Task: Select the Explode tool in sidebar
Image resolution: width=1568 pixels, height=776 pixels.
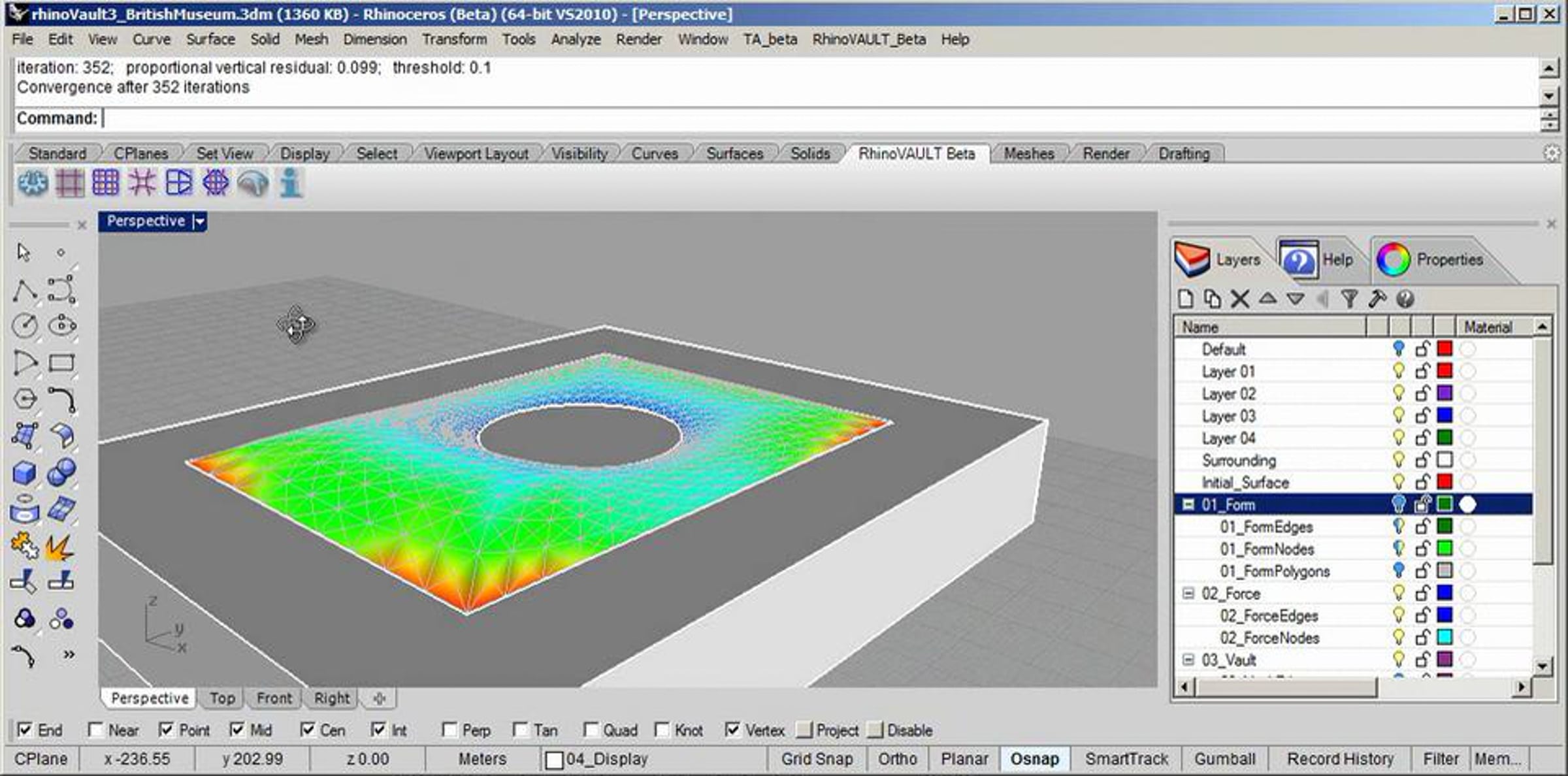Action: coord(60,546)
